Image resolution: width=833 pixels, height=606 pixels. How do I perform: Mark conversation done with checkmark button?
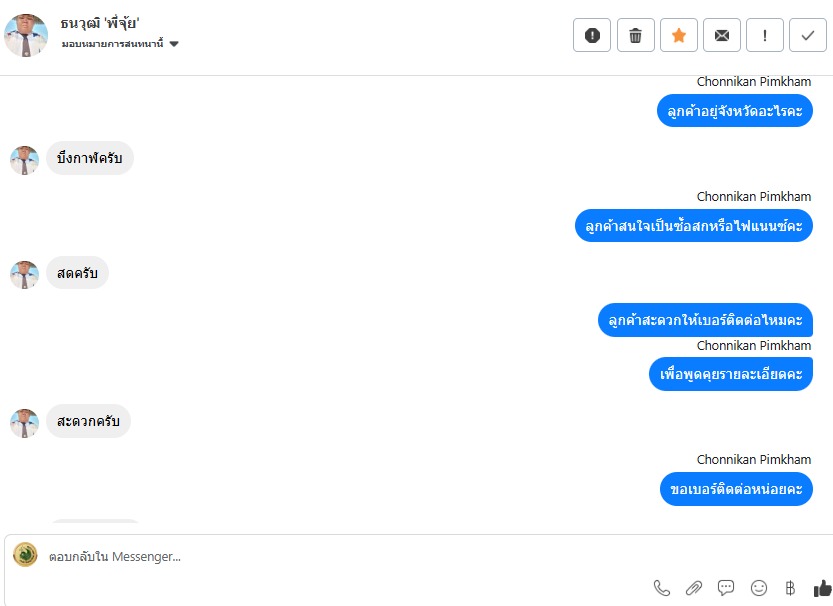808,35
